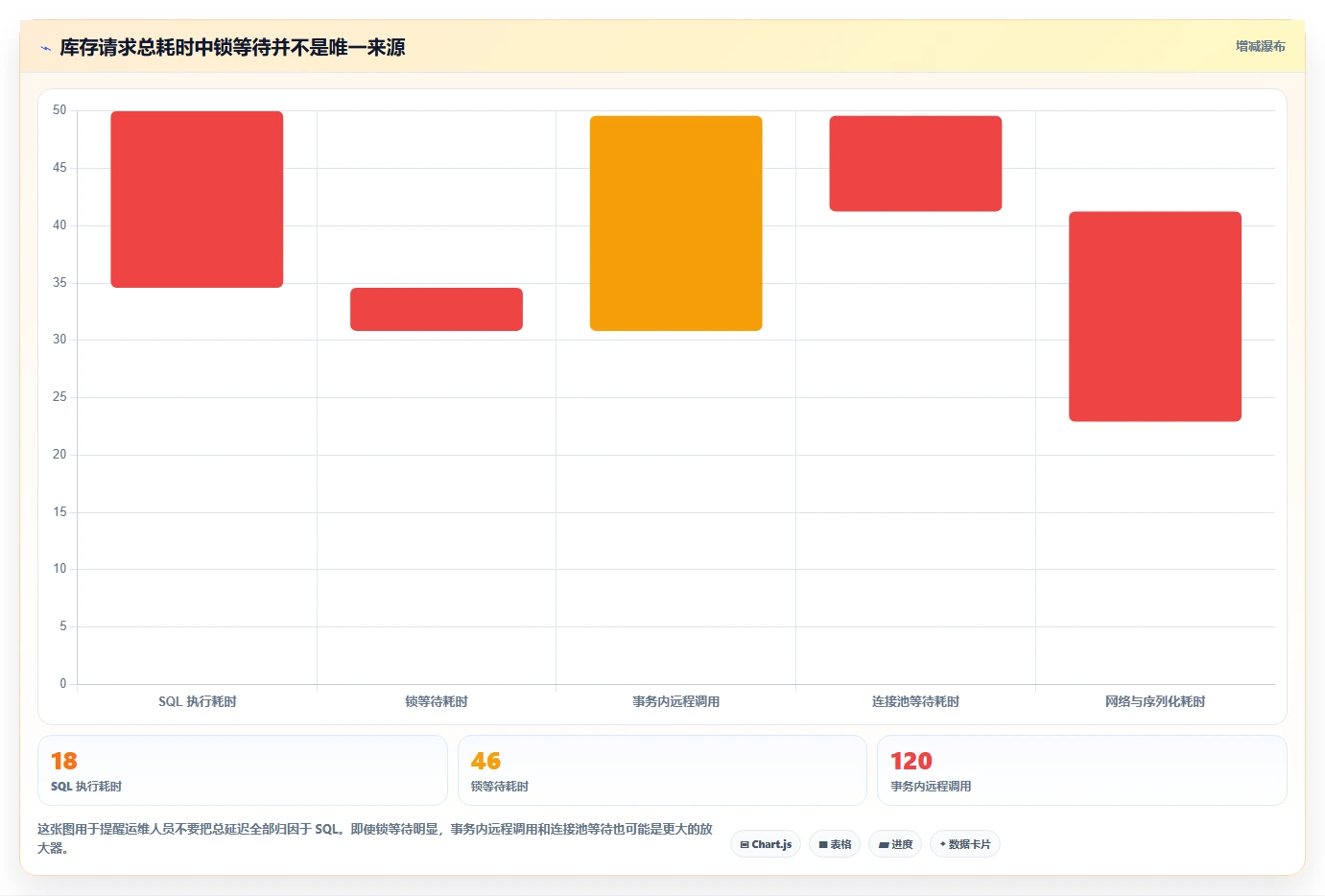Image resolution: width=1325 pixels, height=896 pixels.
Task: Select the 表格 chip
Action: click(x=835, y=844)
